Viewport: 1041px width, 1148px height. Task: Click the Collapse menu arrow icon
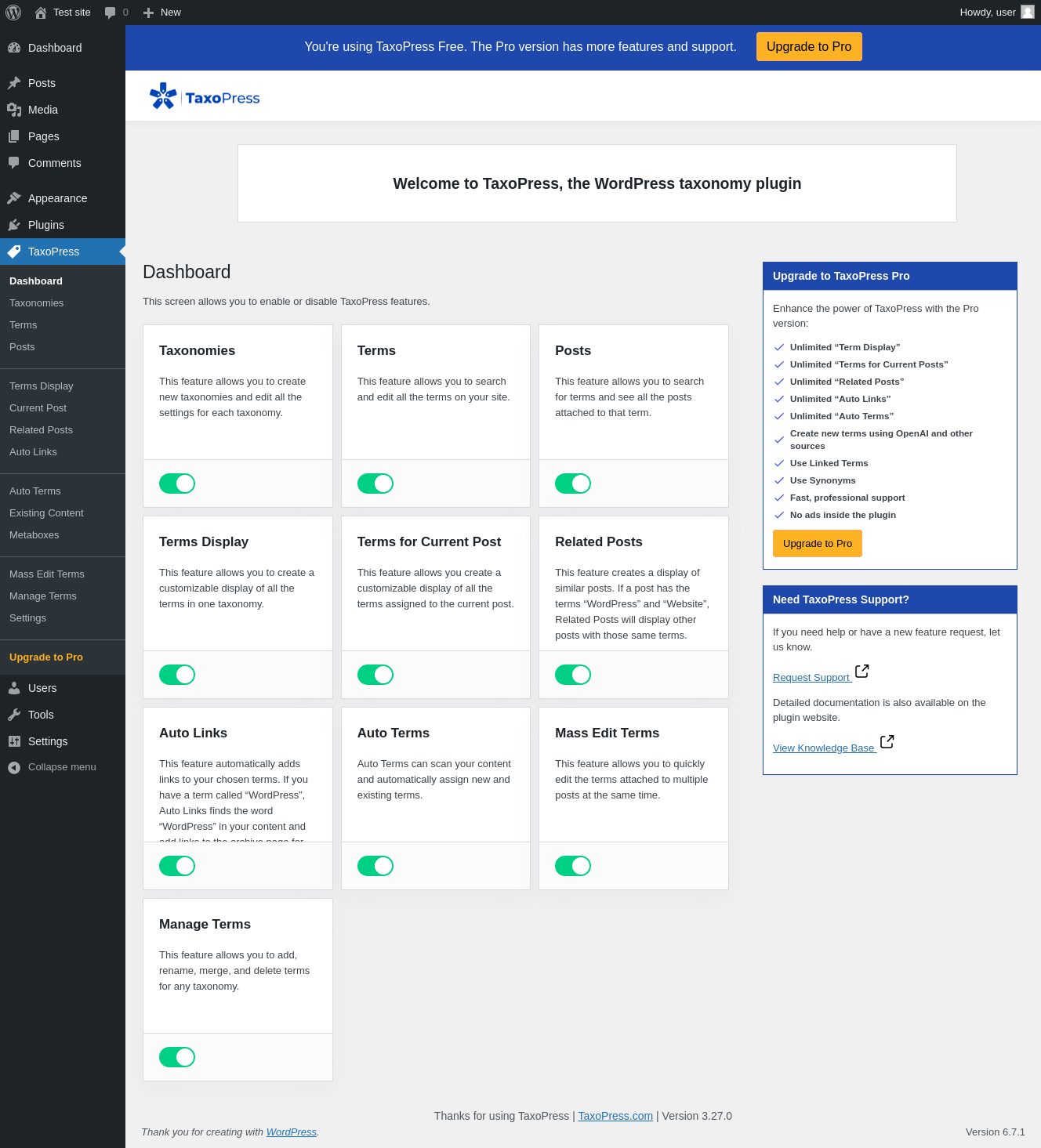pos(14,767)
